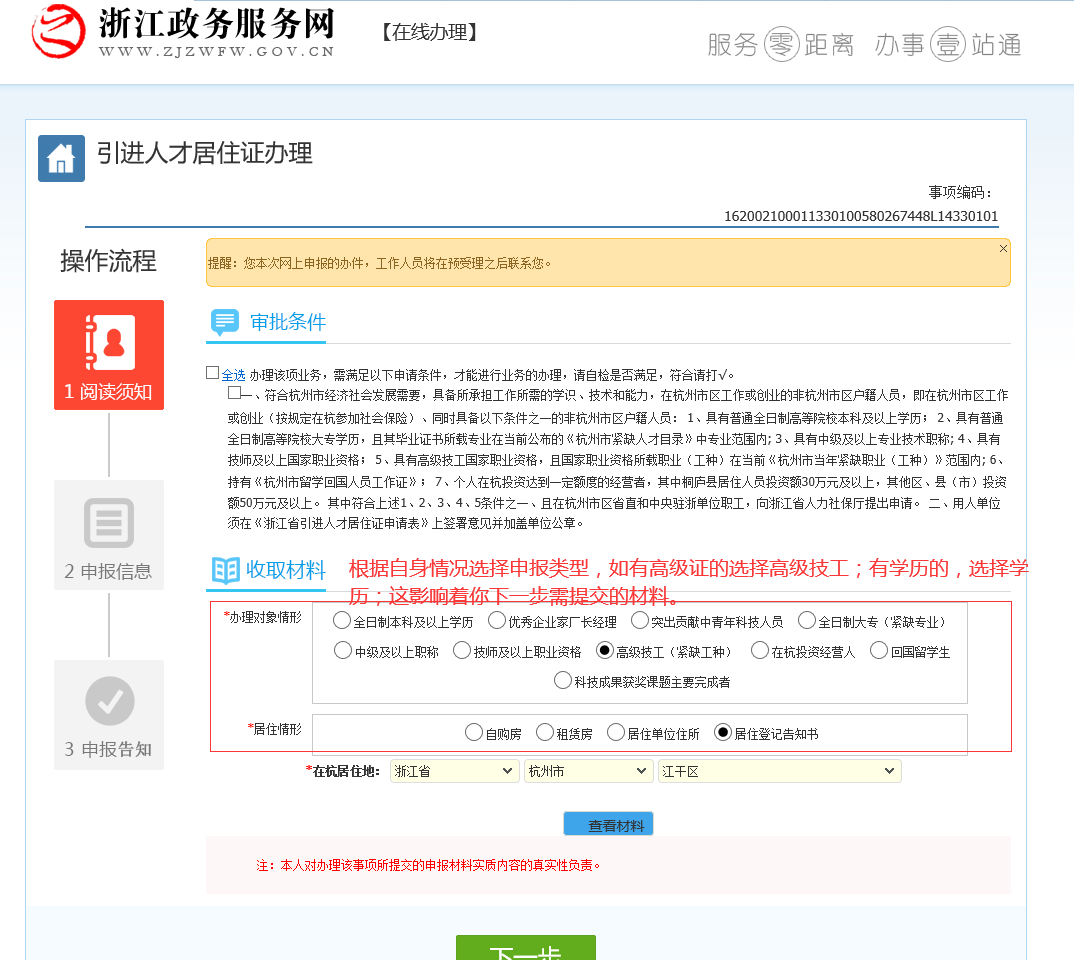Image resolution: width=1074 pixels, height=960 pixels.
Task: Click the 收取材料 open book icon
Action: click(x=225, y=570)
